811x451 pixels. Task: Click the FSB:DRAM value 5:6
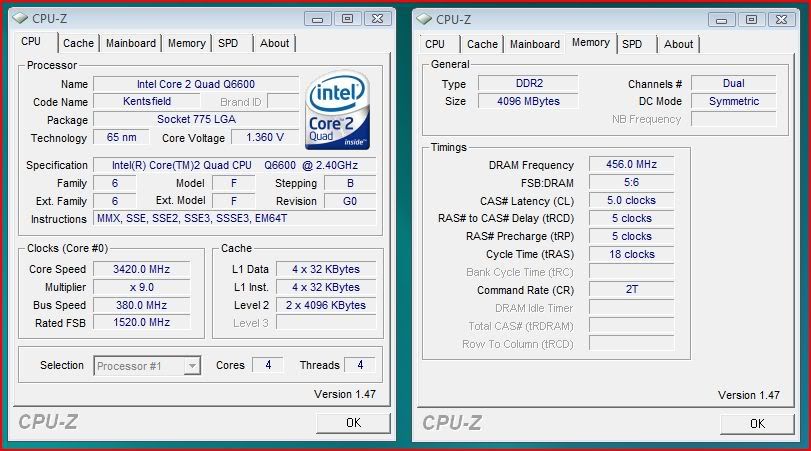[x=632, y=183]
